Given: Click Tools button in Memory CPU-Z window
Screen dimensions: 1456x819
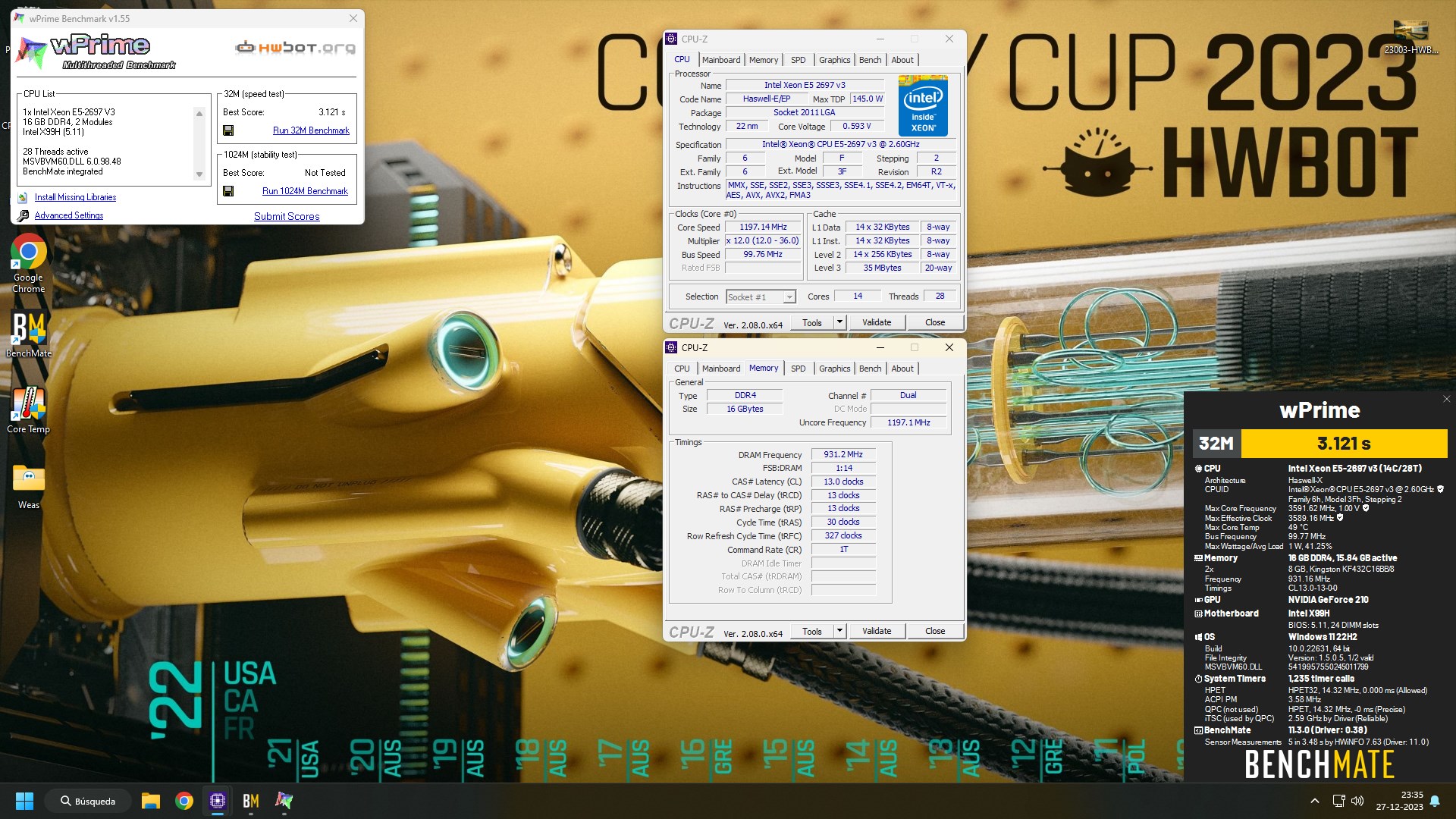Looking at the screenshot, I should coord(812,631).
